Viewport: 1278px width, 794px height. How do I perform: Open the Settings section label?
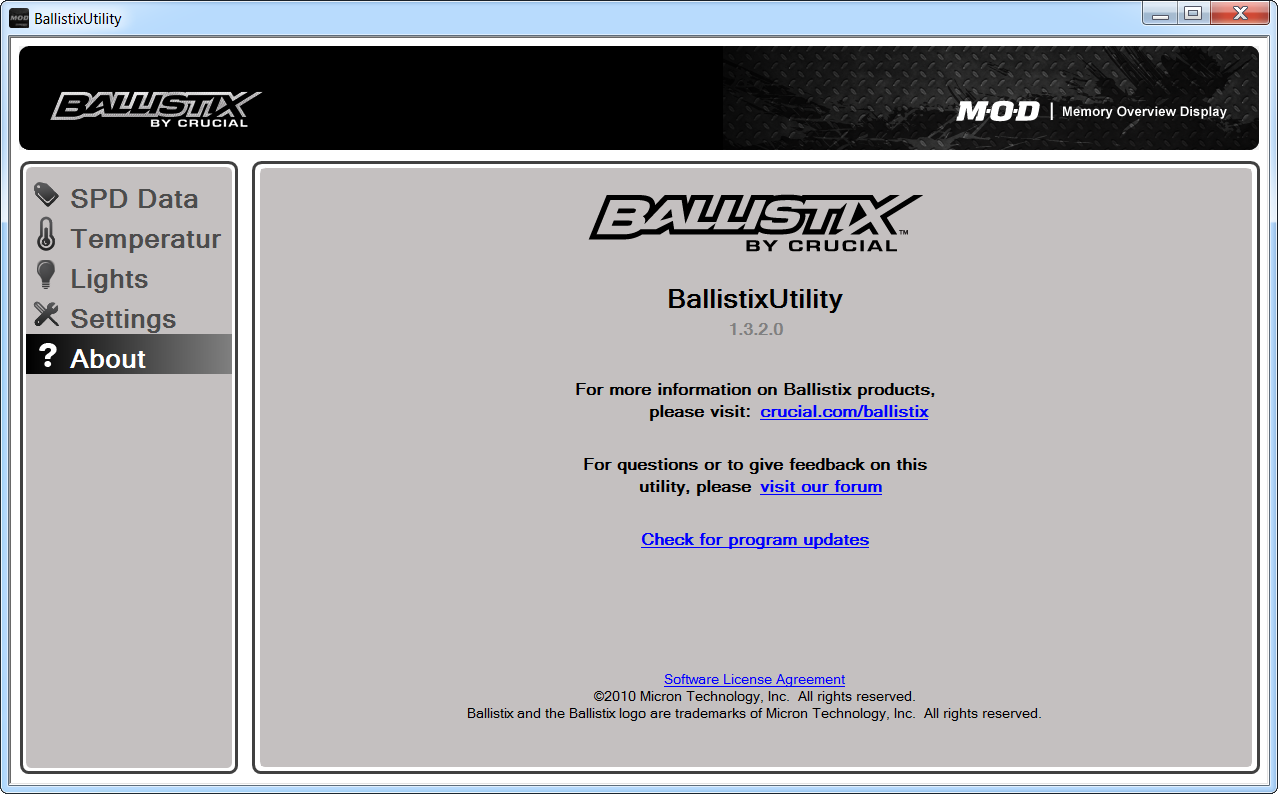(123, 319)
